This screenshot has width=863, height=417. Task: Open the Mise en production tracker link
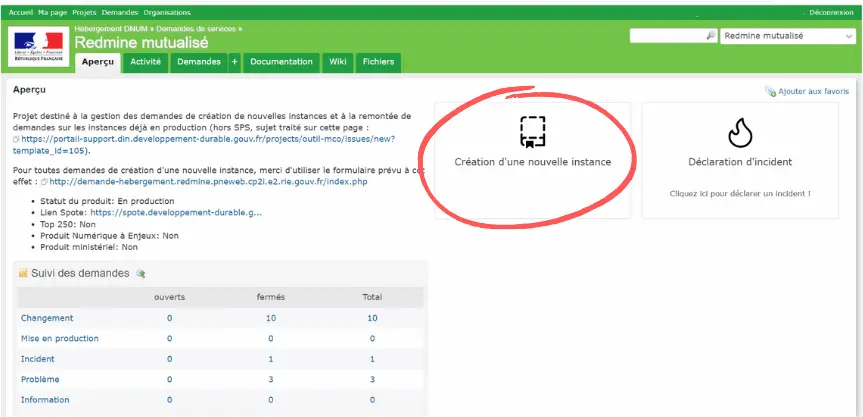coord(59,338)
